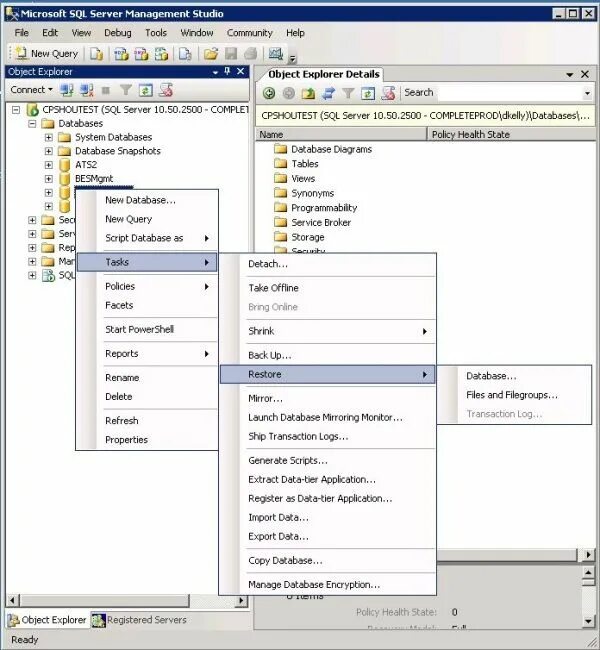Image resolution: width=600 pixels, height=650 pixels.
Task: Click the Object Explorer pin (auto-hide) icon
Action: 227,71
